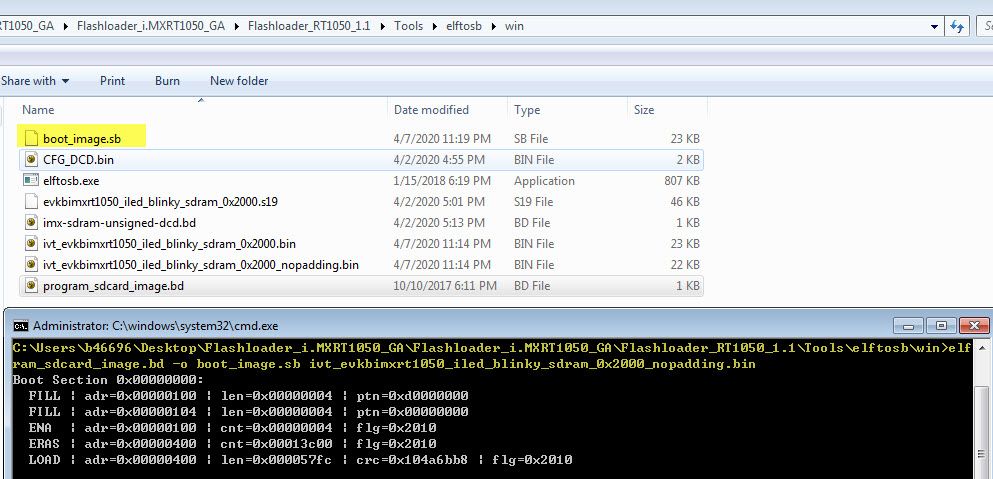
Task: Select ivt_evkbimxrt1050_iled_blinky_sdram_0x2000_nopadding.bin file name
Action: point(201,264)
